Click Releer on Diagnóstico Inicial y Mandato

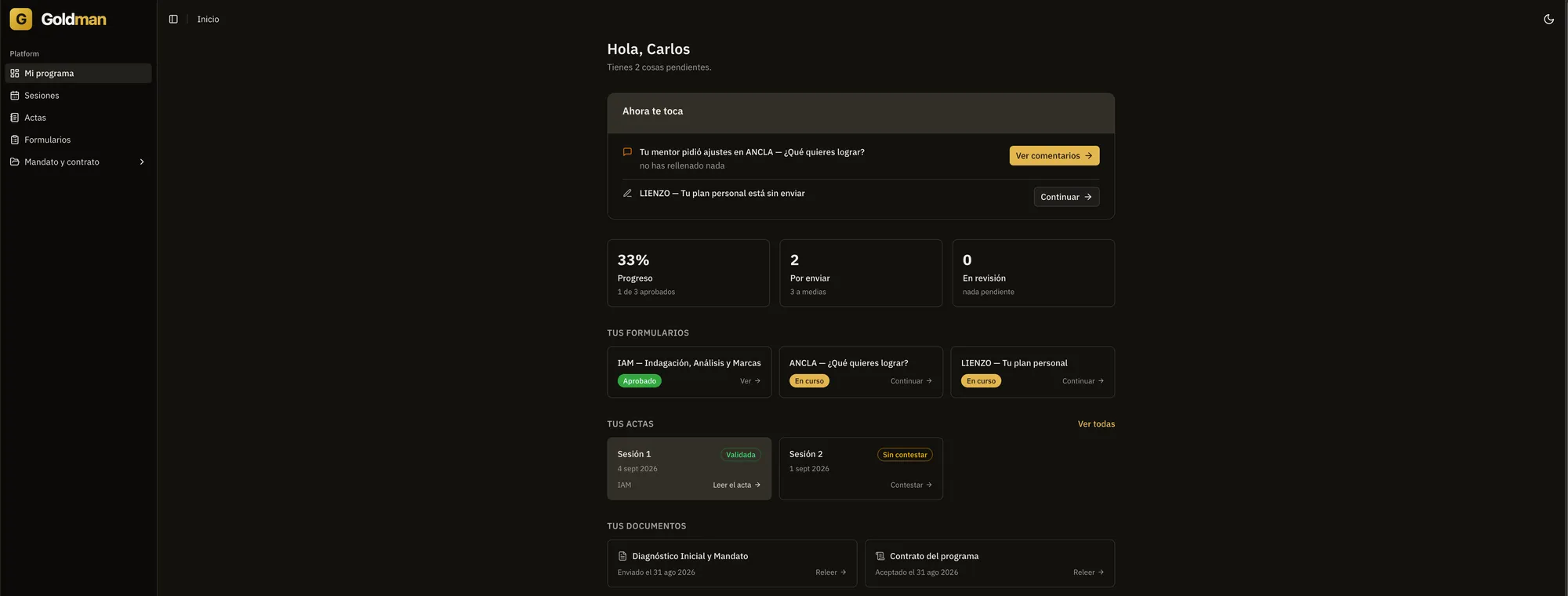831,572
